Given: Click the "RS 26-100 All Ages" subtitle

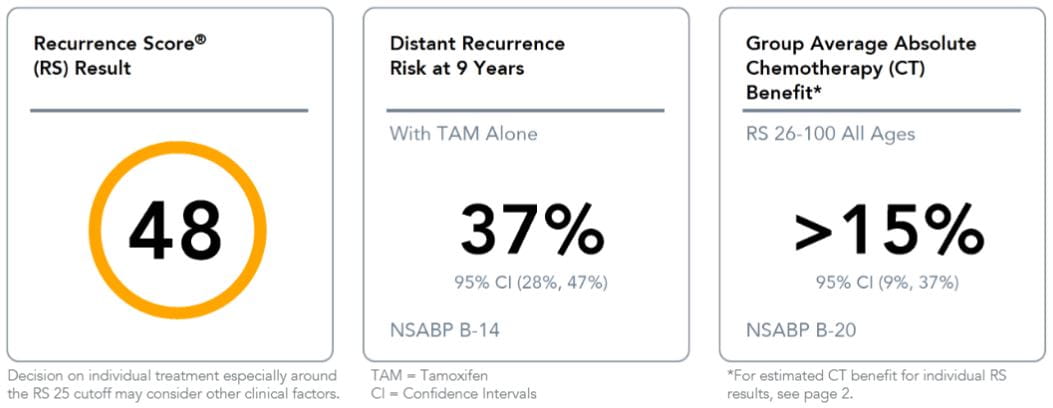Looking at the screenshot, I should (830, 133).
